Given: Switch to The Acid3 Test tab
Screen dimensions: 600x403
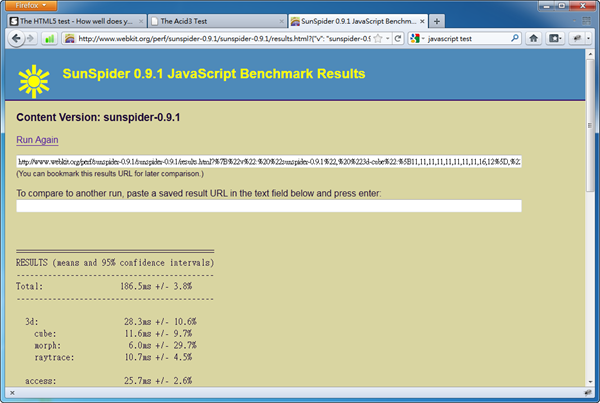Looking at the screenshot, I should click(217, 21).
